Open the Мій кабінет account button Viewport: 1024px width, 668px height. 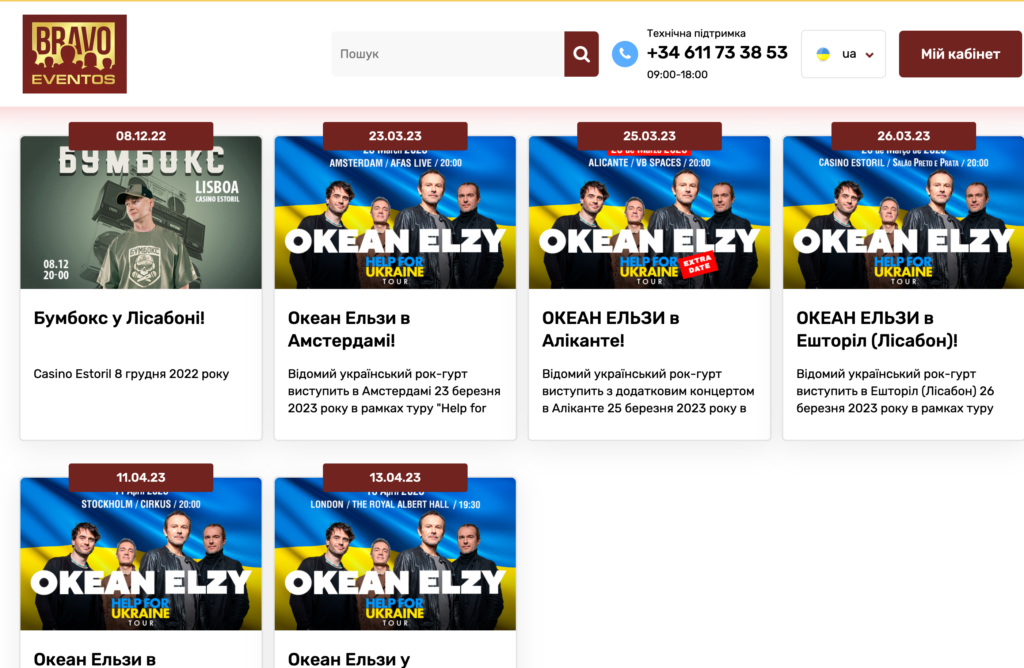959,54
